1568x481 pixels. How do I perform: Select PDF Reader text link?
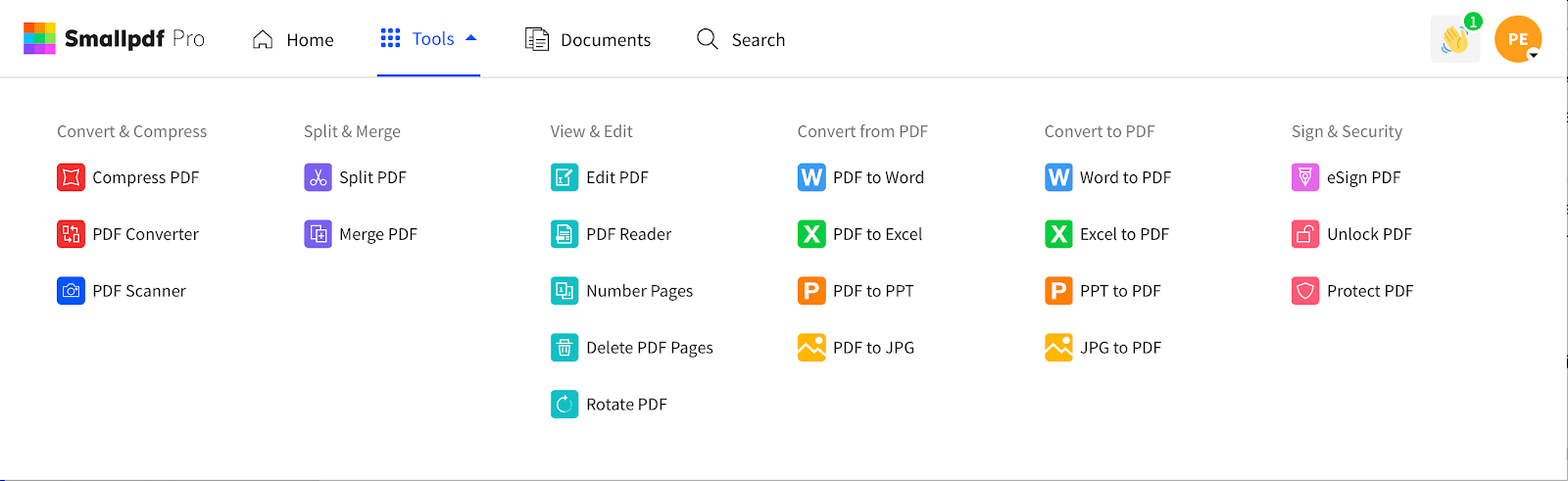click(629, 234)
